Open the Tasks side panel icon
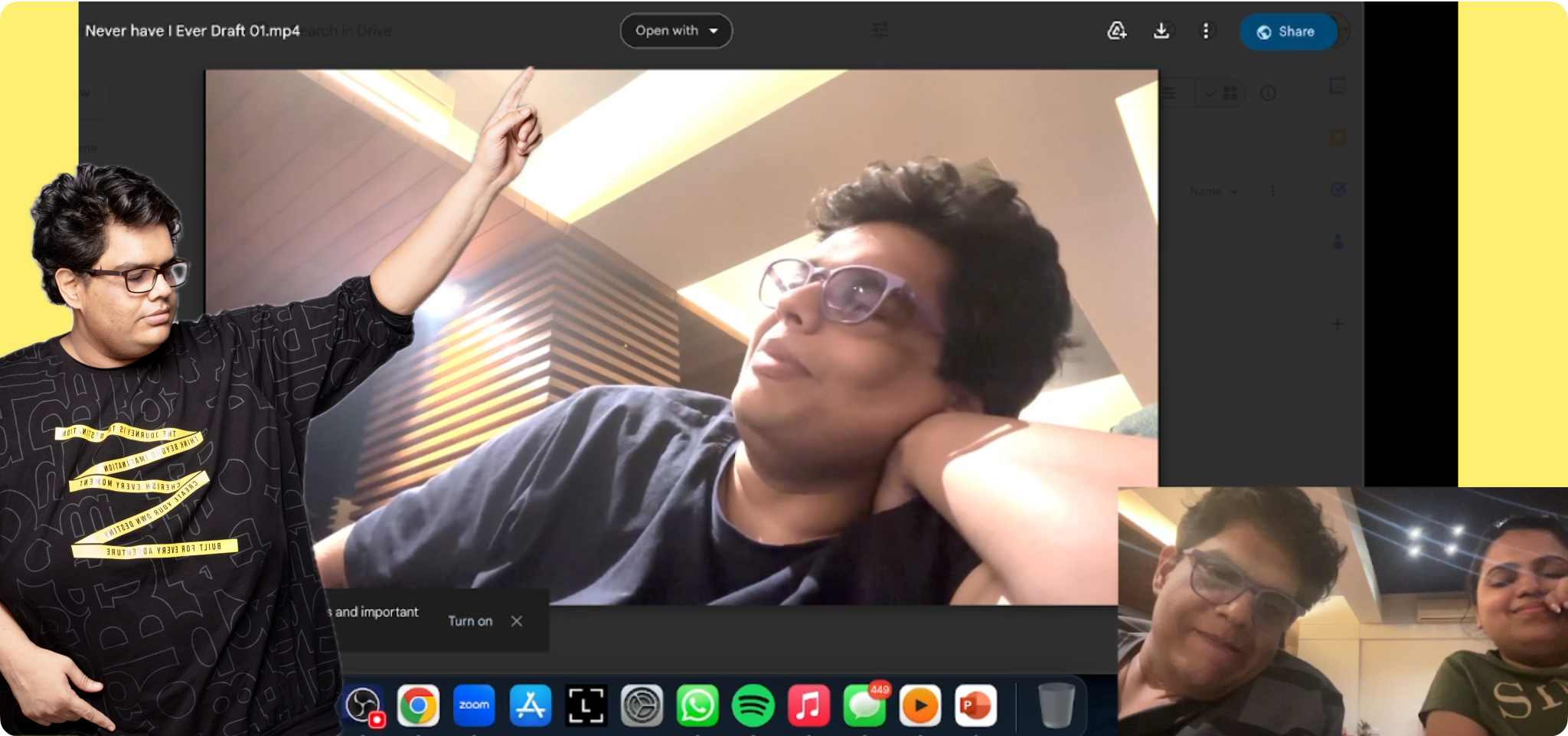This screenshot has height=736, width=1568. (1338, 189)
